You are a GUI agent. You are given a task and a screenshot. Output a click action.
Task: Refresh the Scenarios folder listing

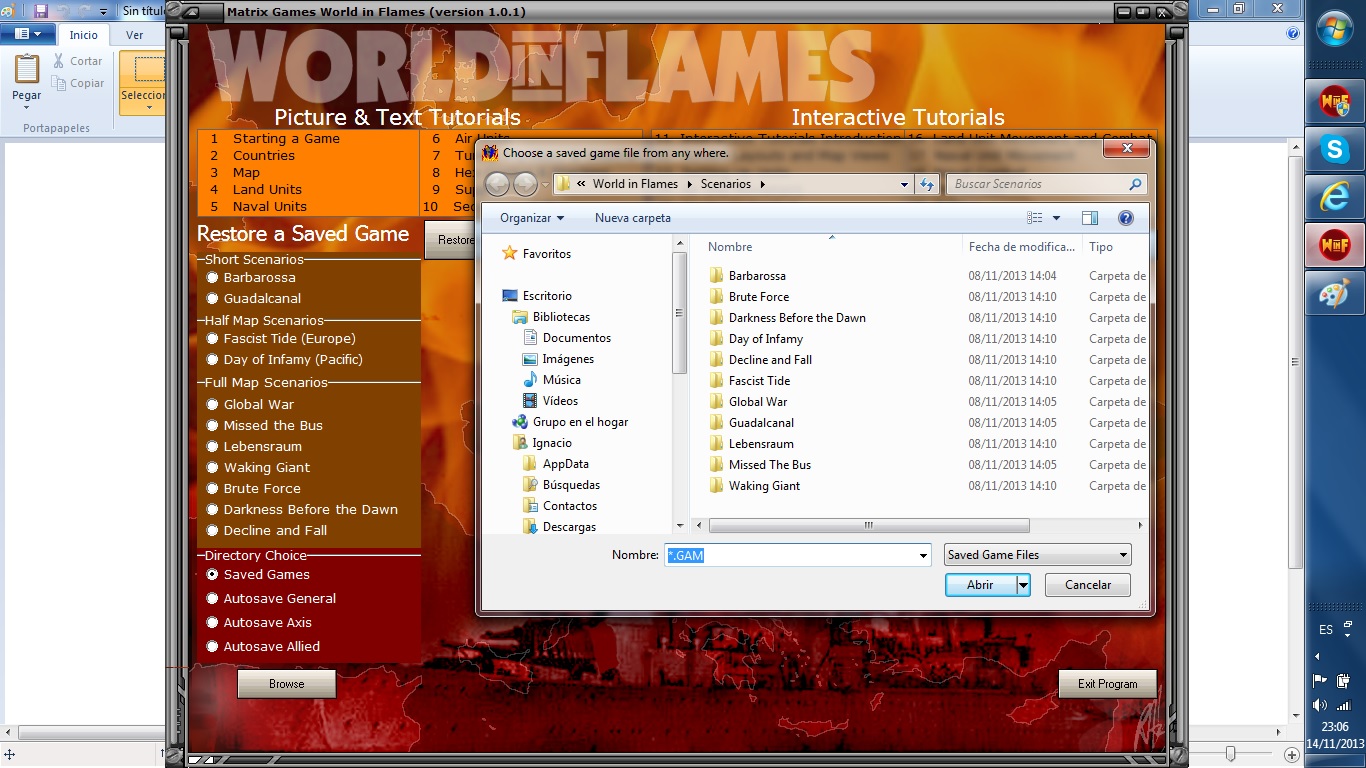(x=927, y=184)
